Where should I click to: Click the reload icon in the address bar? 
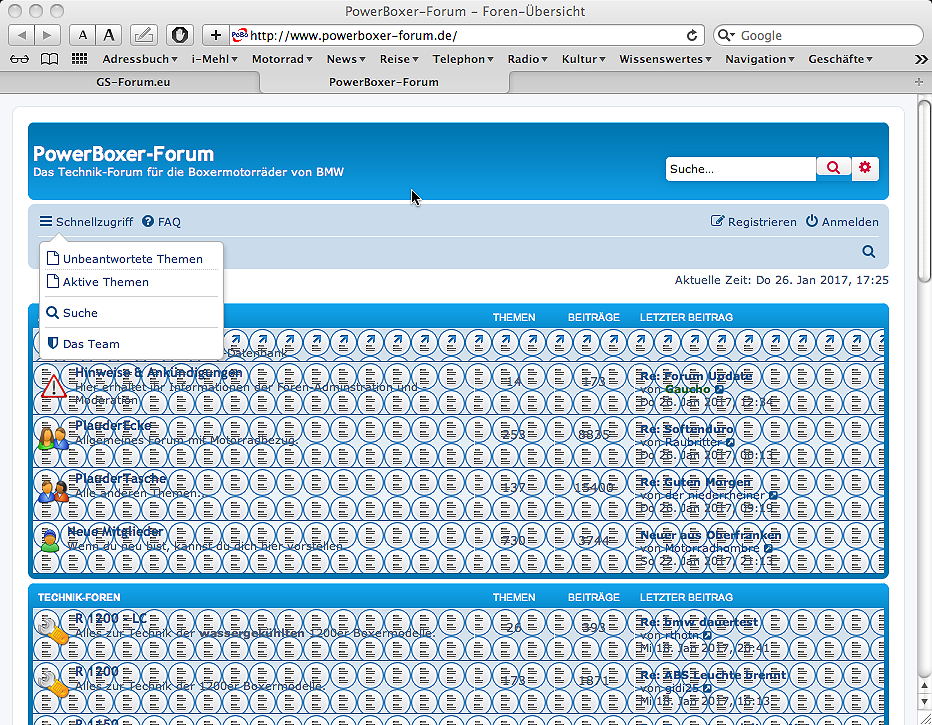click(692, 35)
